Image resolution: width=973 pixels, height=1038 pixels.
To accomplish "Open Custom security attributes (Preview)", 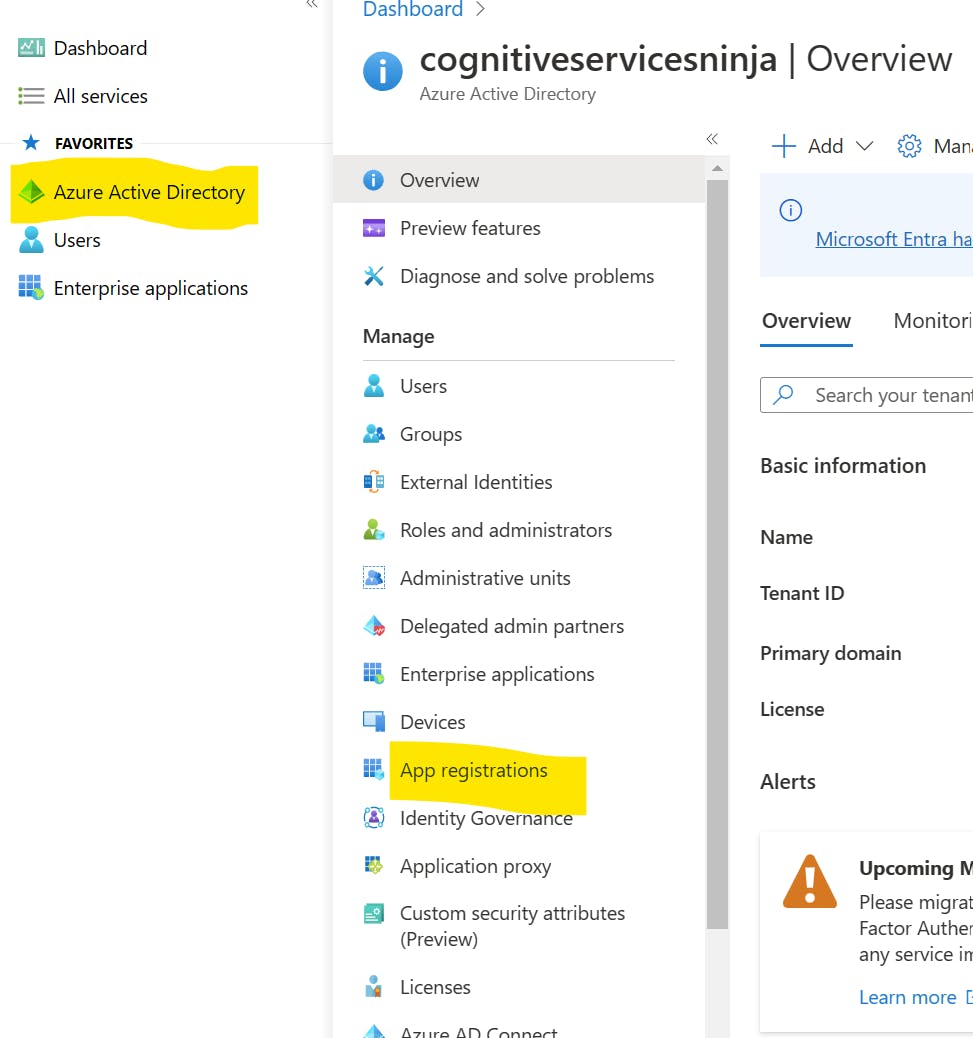I will pos(512,925).
